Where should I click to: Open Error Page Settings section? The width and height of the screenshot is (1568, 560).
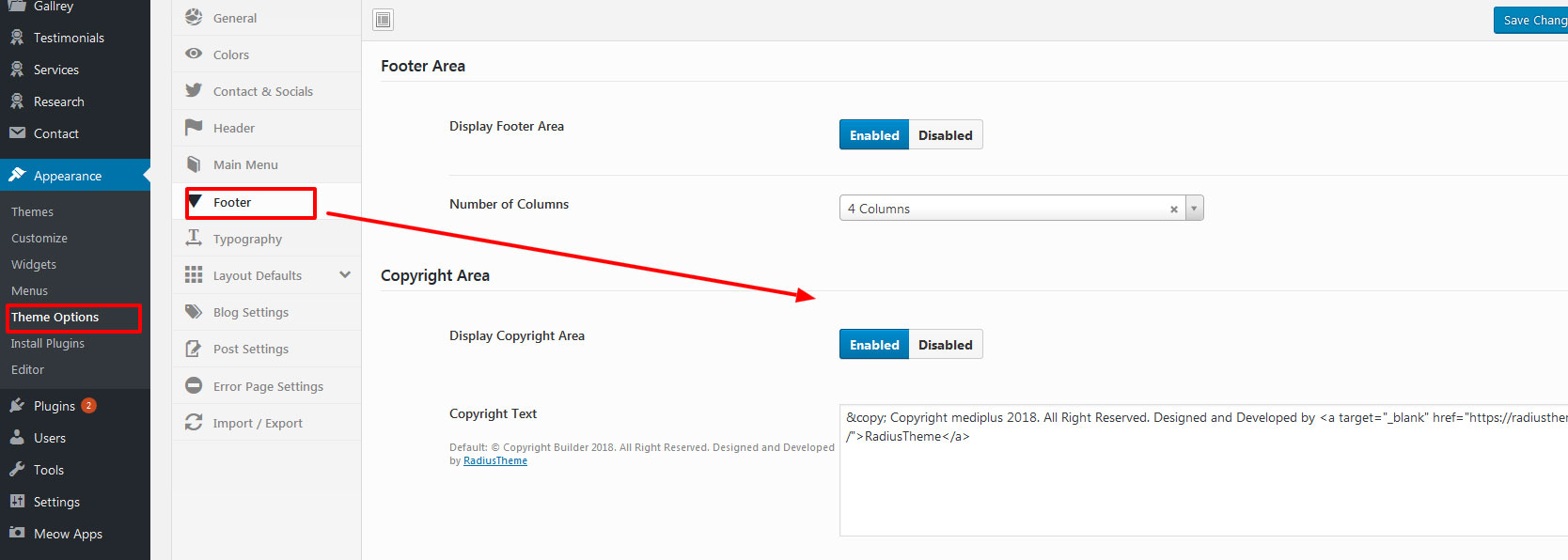coord(267,385)
